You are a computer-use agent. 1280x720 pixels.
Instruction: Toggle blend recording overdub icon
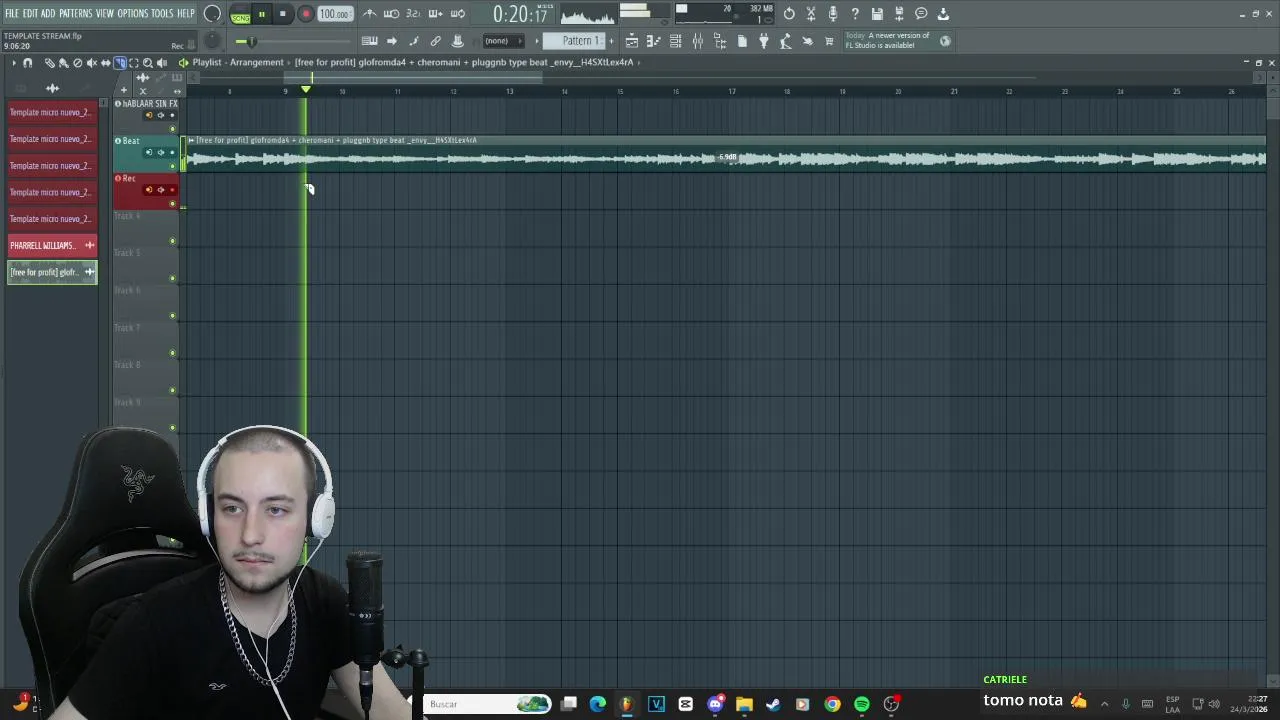pyautogui.click(x=436, y=14)
